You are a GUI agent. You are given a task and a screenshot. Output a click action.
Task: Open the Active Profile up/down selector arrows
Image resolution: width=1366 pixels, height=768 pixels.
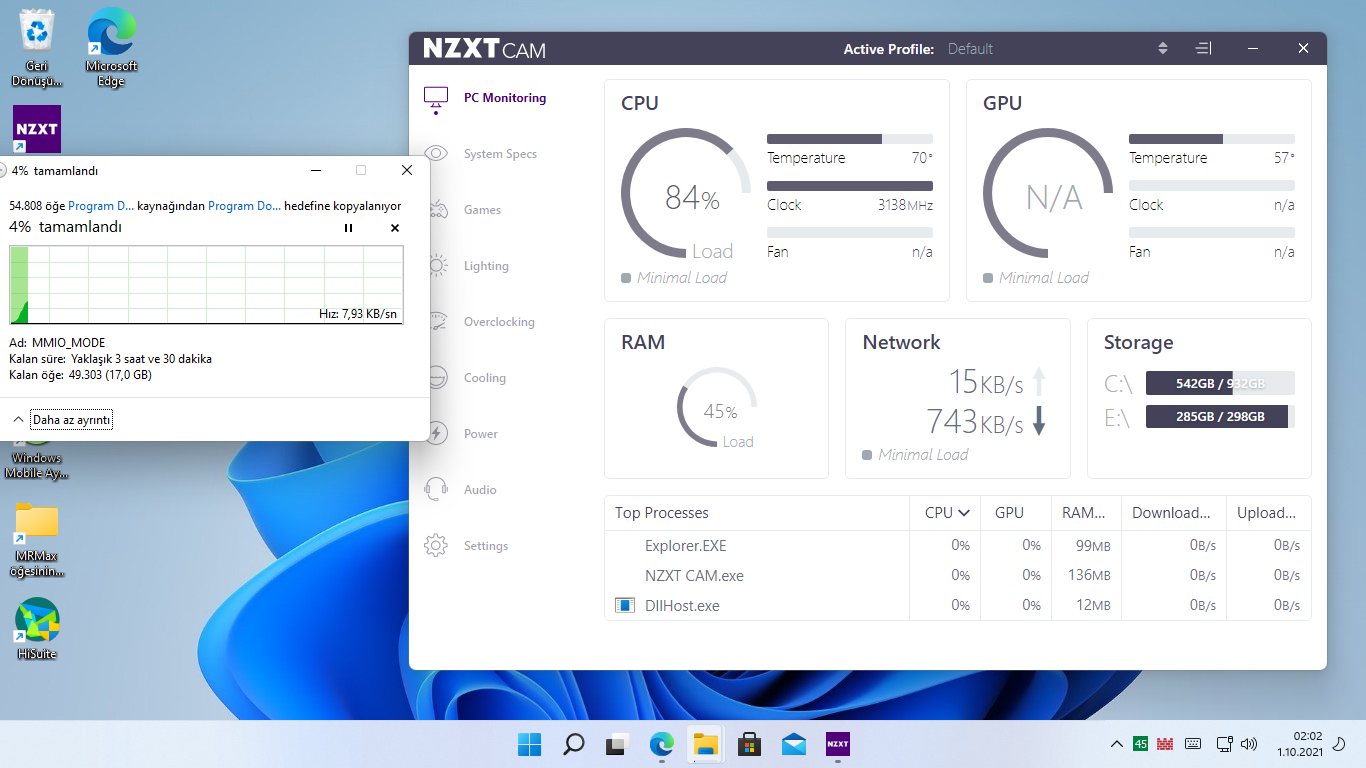pos(1163,49)
